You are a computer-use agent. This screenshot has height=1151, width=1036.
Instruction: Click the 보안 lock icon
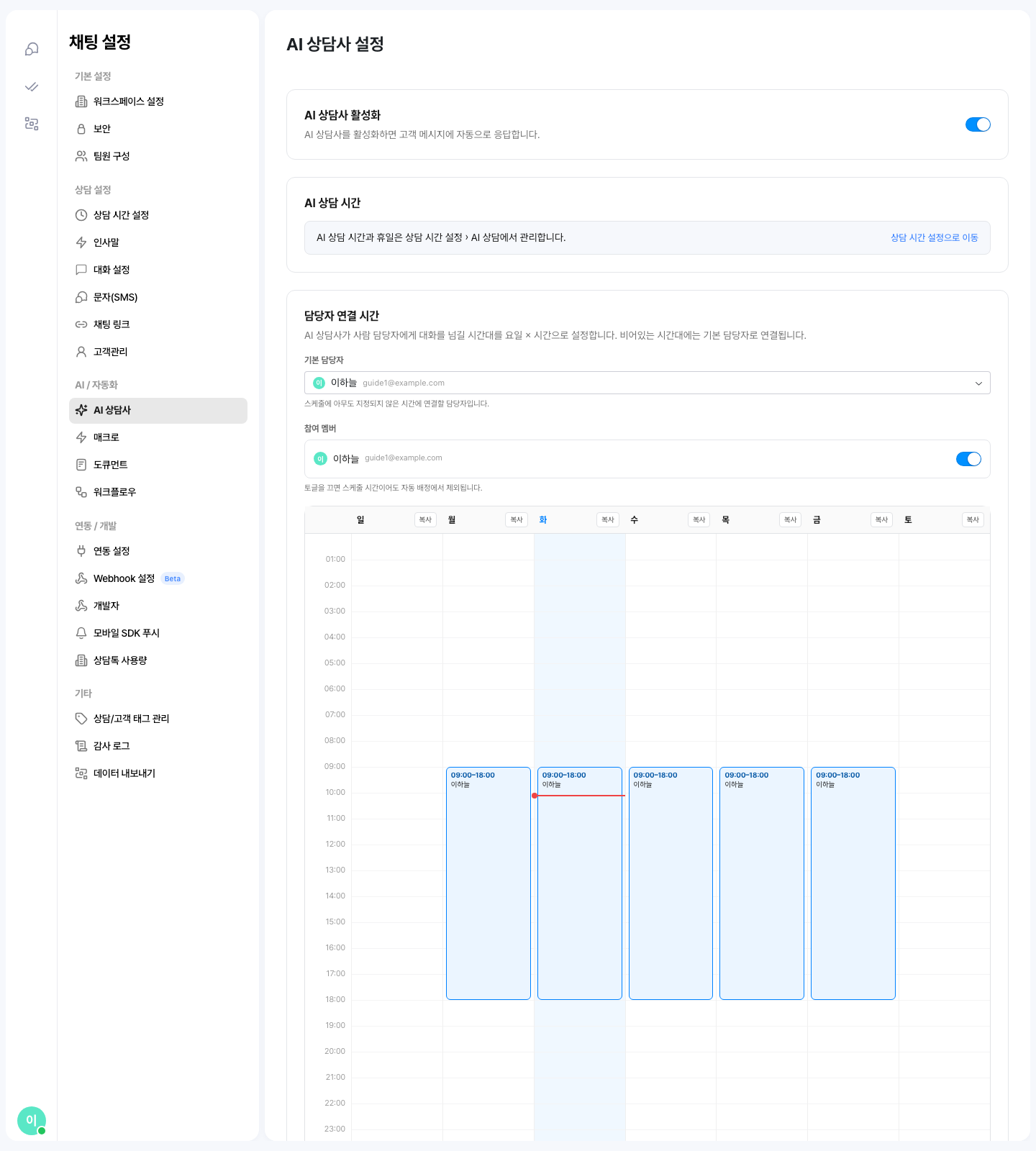tap(81, 129)
